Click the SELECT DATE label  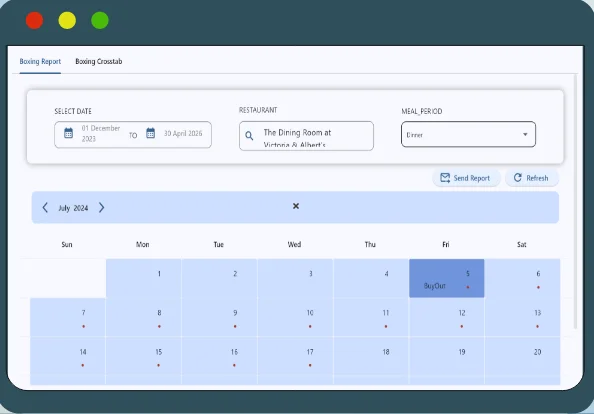(73, 111)
